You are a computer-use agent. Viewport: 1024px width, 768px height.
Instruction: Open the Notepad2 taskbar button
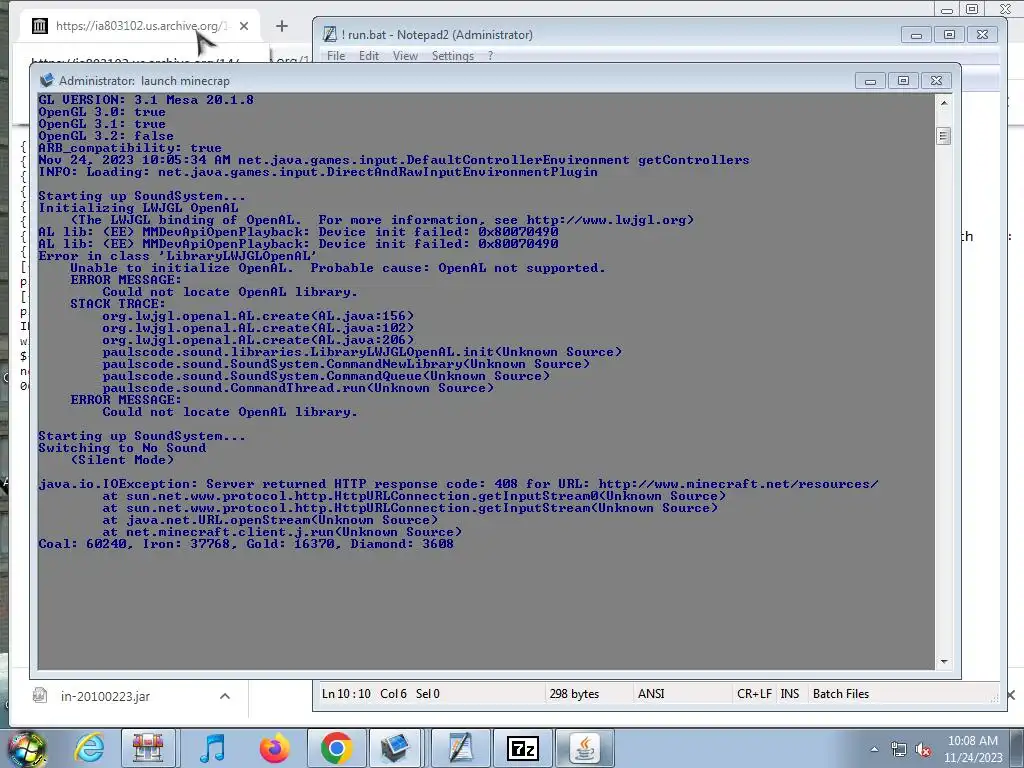click(x=460, y=748)
